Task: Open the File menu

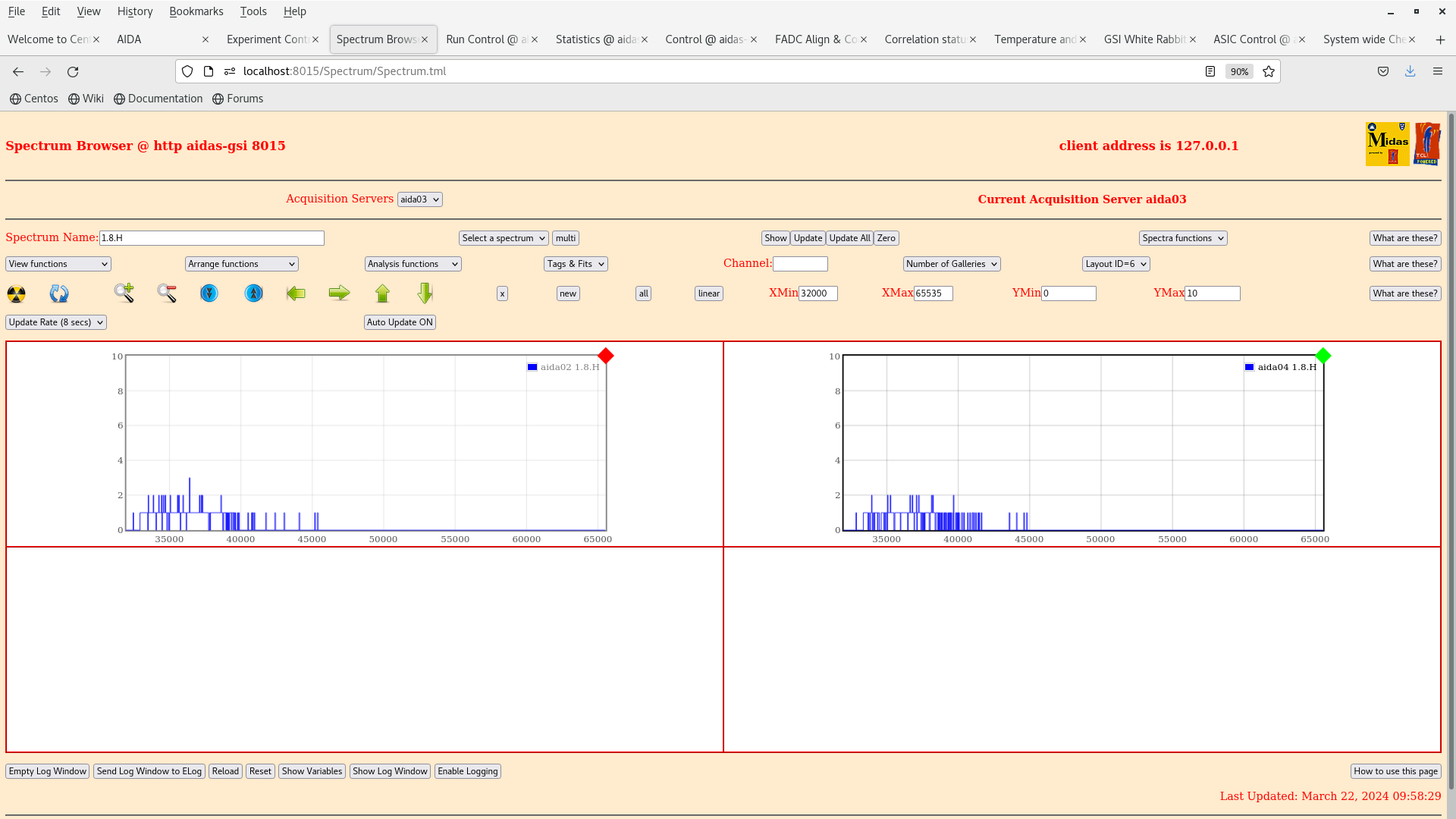Action: [16, 11]
